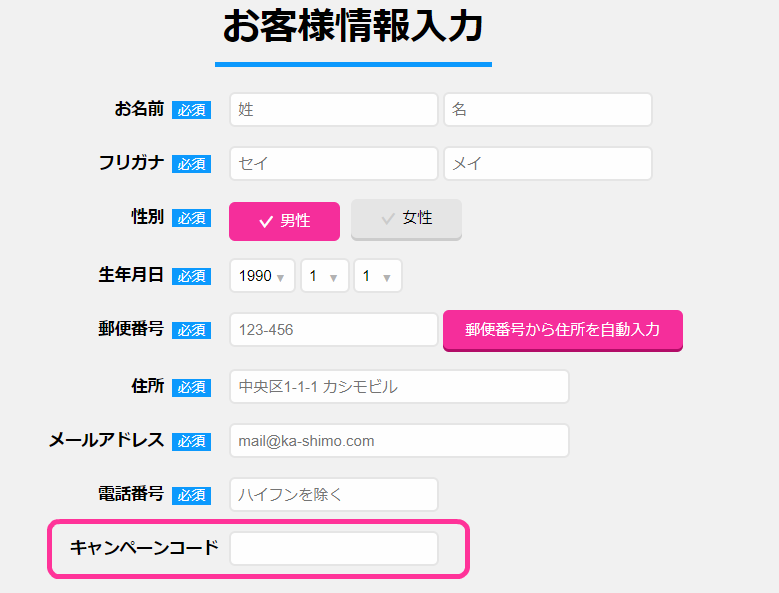Click the email address input field
The image size is (779, 593).
pyautogui.click(x=399, y=441)
